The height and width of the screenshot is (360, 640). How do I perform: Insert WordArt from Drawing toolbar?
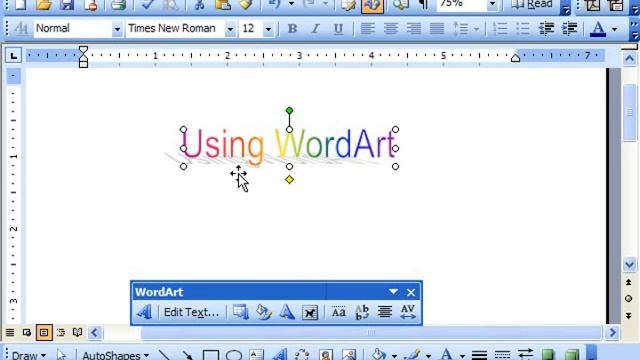tap(280, 355)
